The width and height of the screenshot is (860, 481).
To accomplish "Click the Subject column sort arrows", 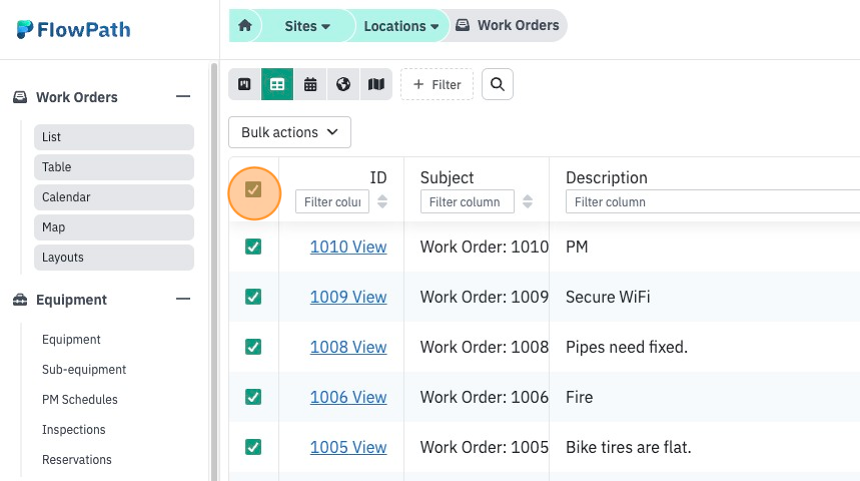I will 528,201.
